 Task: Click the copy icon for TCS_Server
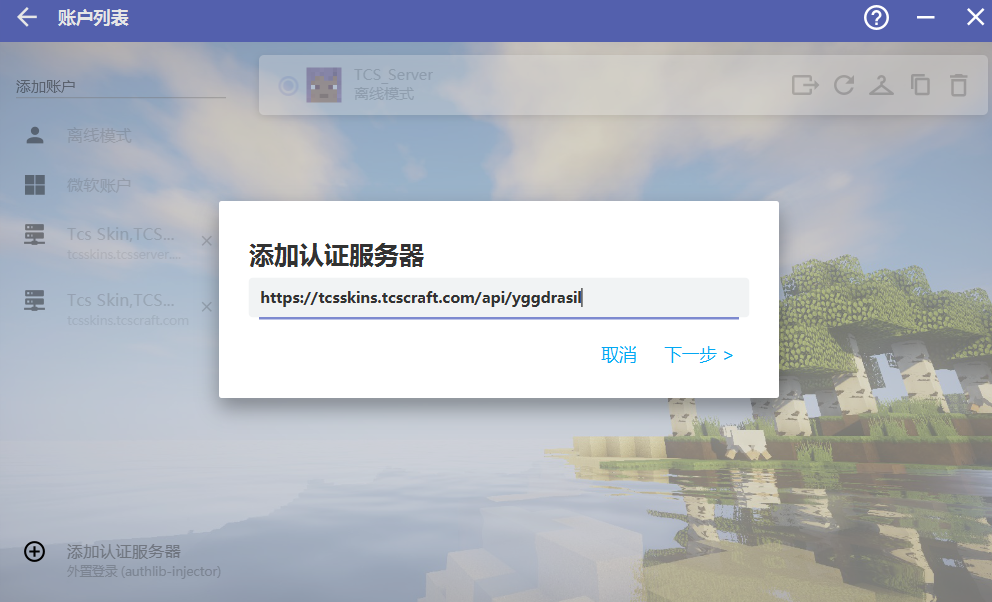tap(920, 85)
